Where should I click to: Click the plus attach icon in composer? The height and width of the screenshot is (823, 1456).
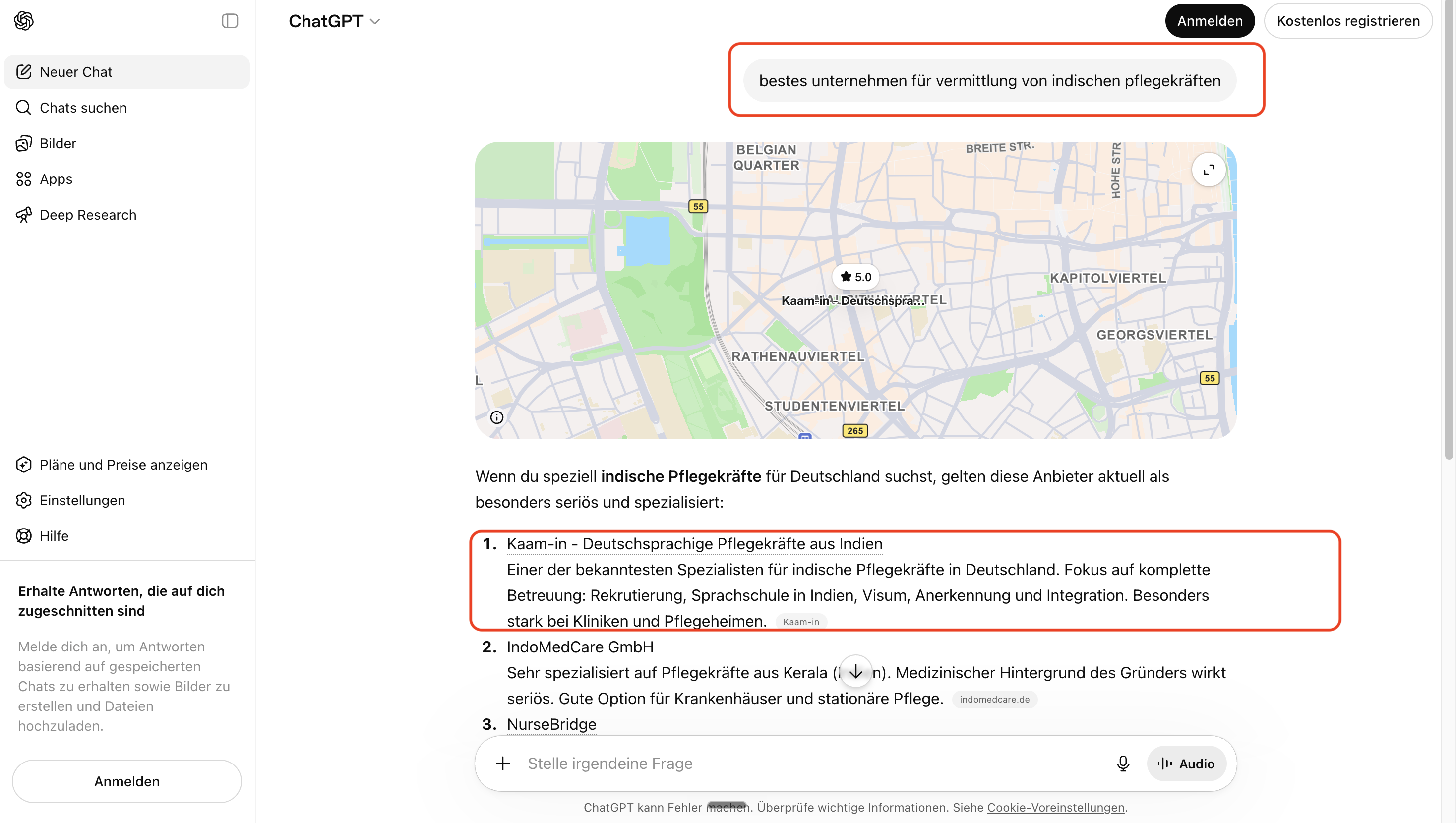[502, 764]
